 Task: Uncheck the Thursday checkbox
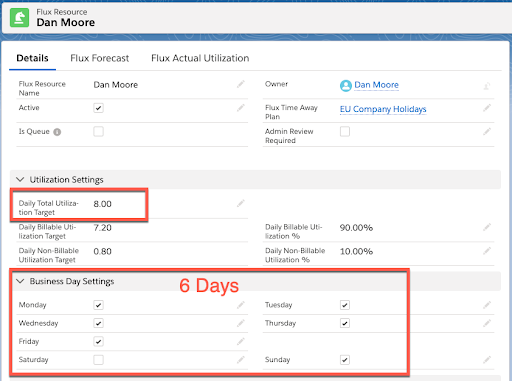345,323
